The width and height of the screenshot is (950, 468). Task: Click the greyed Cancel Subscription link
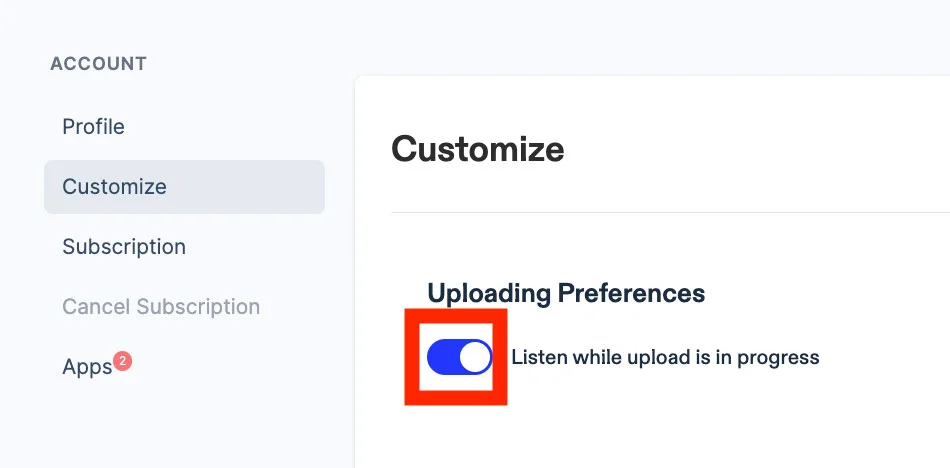tap(161, 307)
